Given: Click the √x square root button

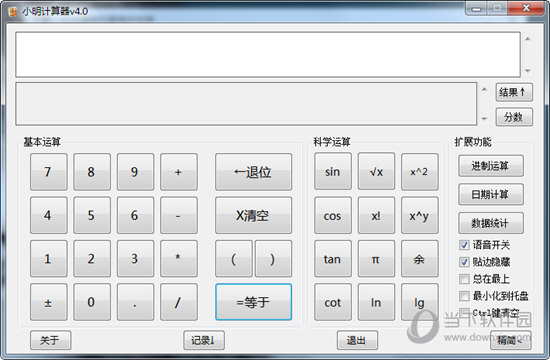Looking at the screenshot, I should (376, 171).
